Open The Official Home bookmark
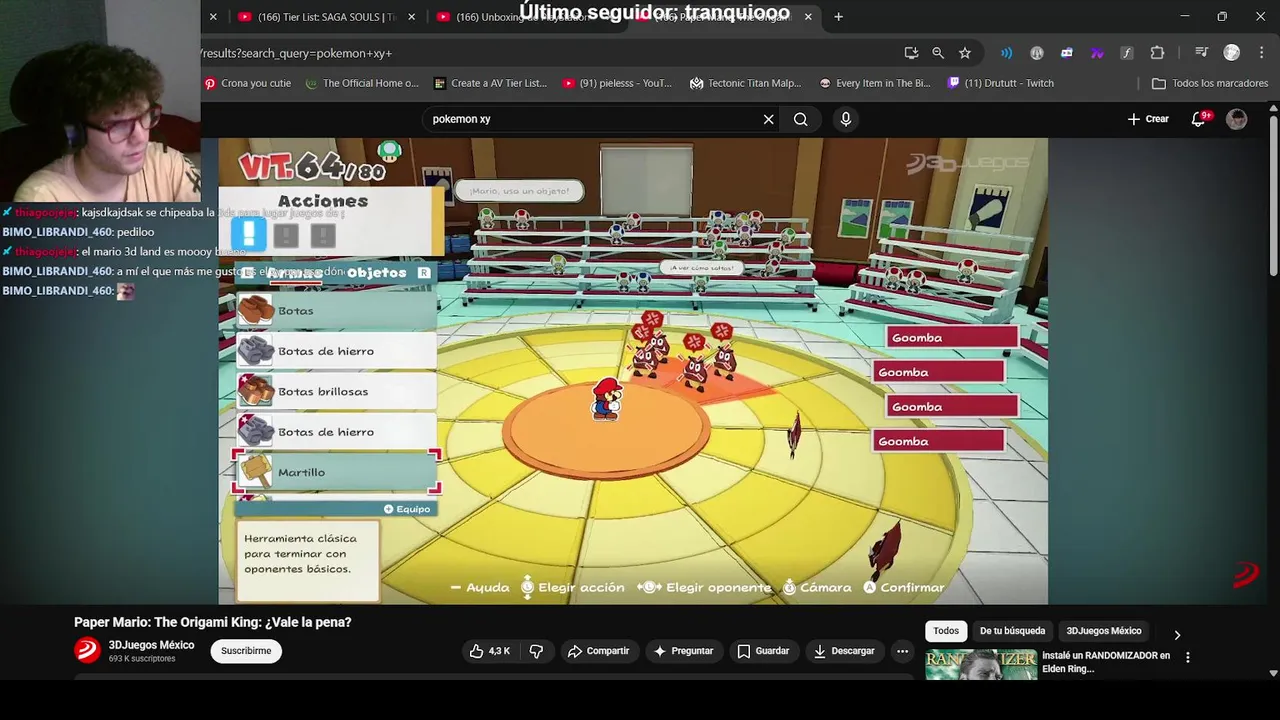The height and width of the screenshot is (720, 1280). coord(362,83)
